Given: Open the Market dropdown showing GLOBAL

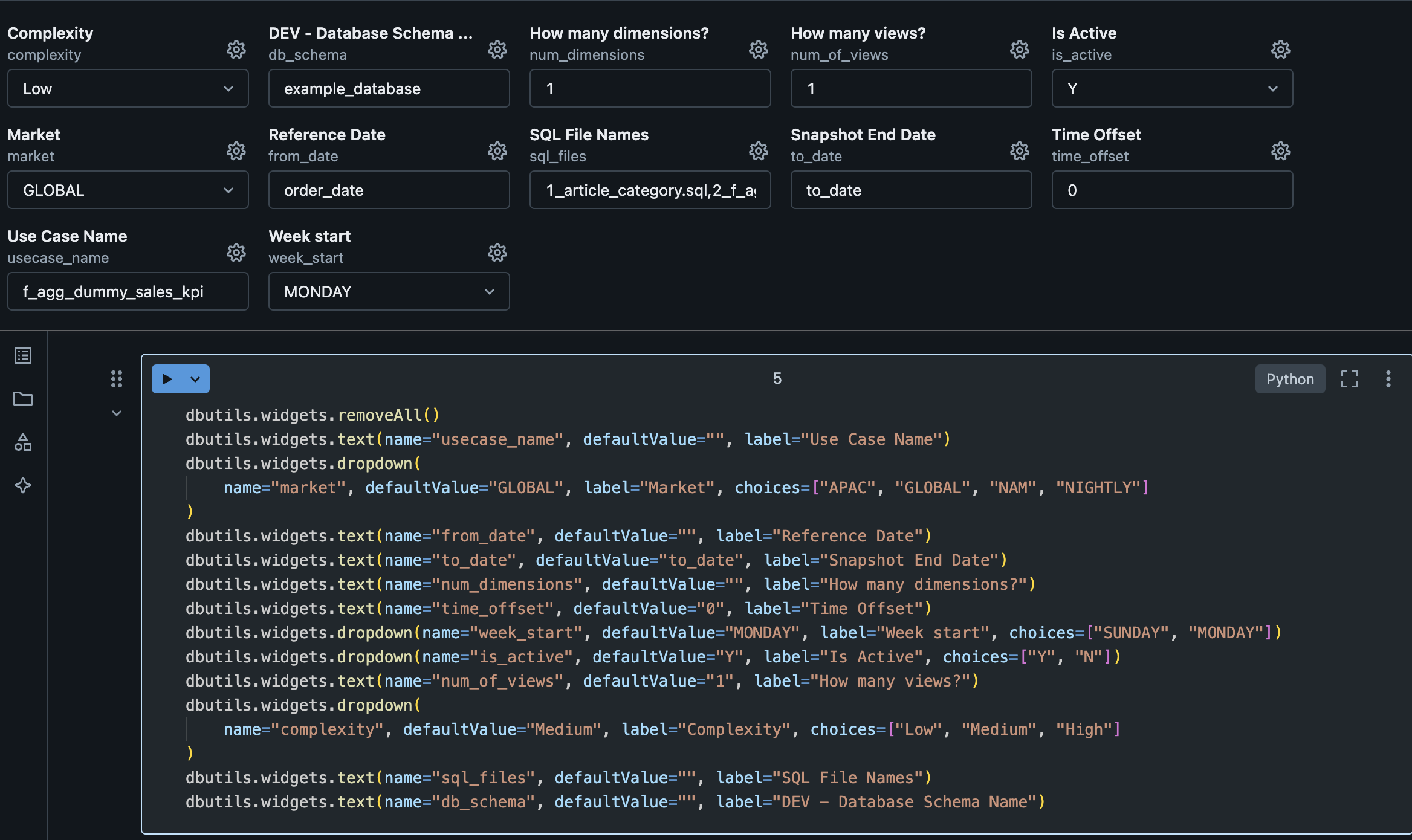Looking at the screenshot, I should tap(128, 190).
